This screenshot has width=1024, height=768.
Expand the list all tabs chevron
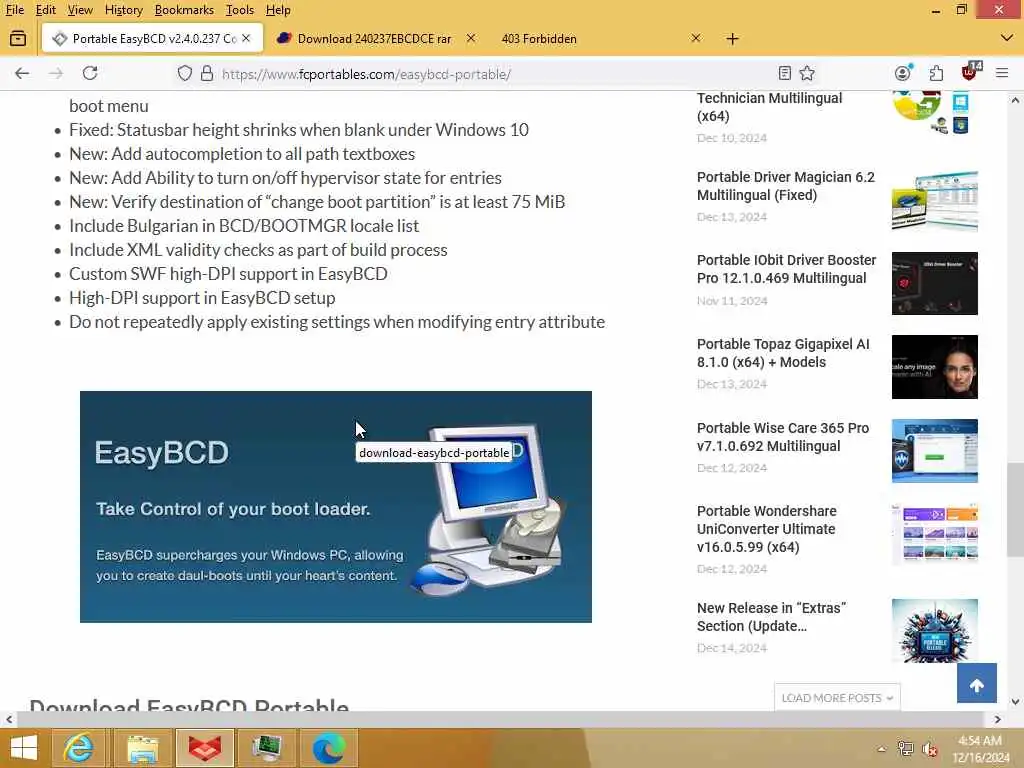1006,39
